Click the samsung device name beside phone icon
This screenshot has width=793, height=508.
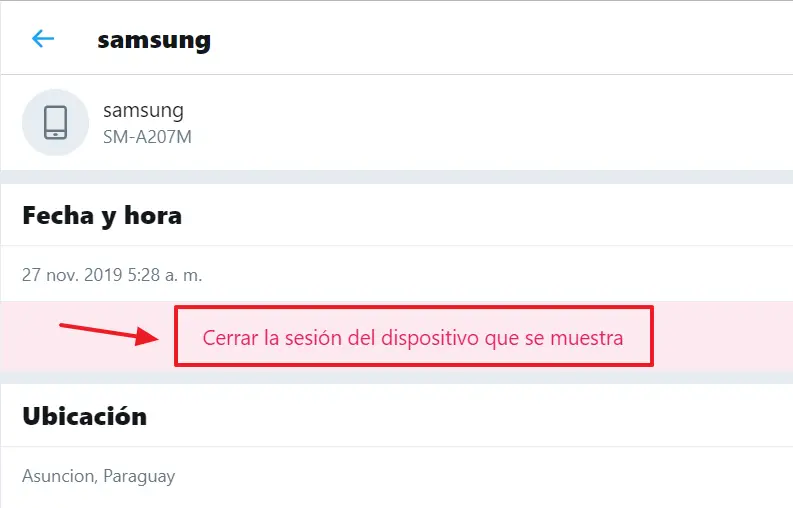(143, 111)
